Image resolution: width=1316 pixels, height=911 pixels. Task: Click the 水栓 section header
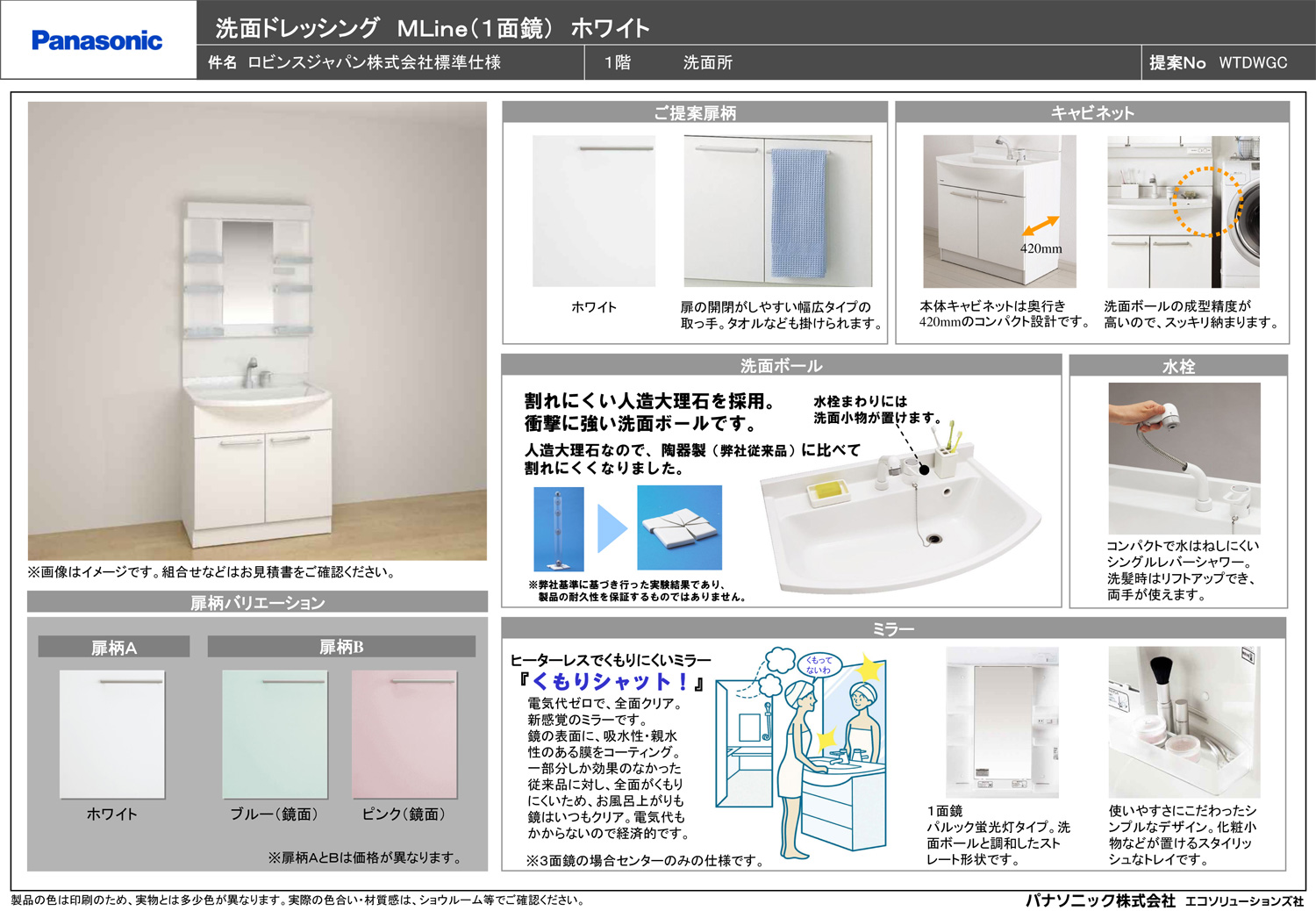tap(1178, 366)
